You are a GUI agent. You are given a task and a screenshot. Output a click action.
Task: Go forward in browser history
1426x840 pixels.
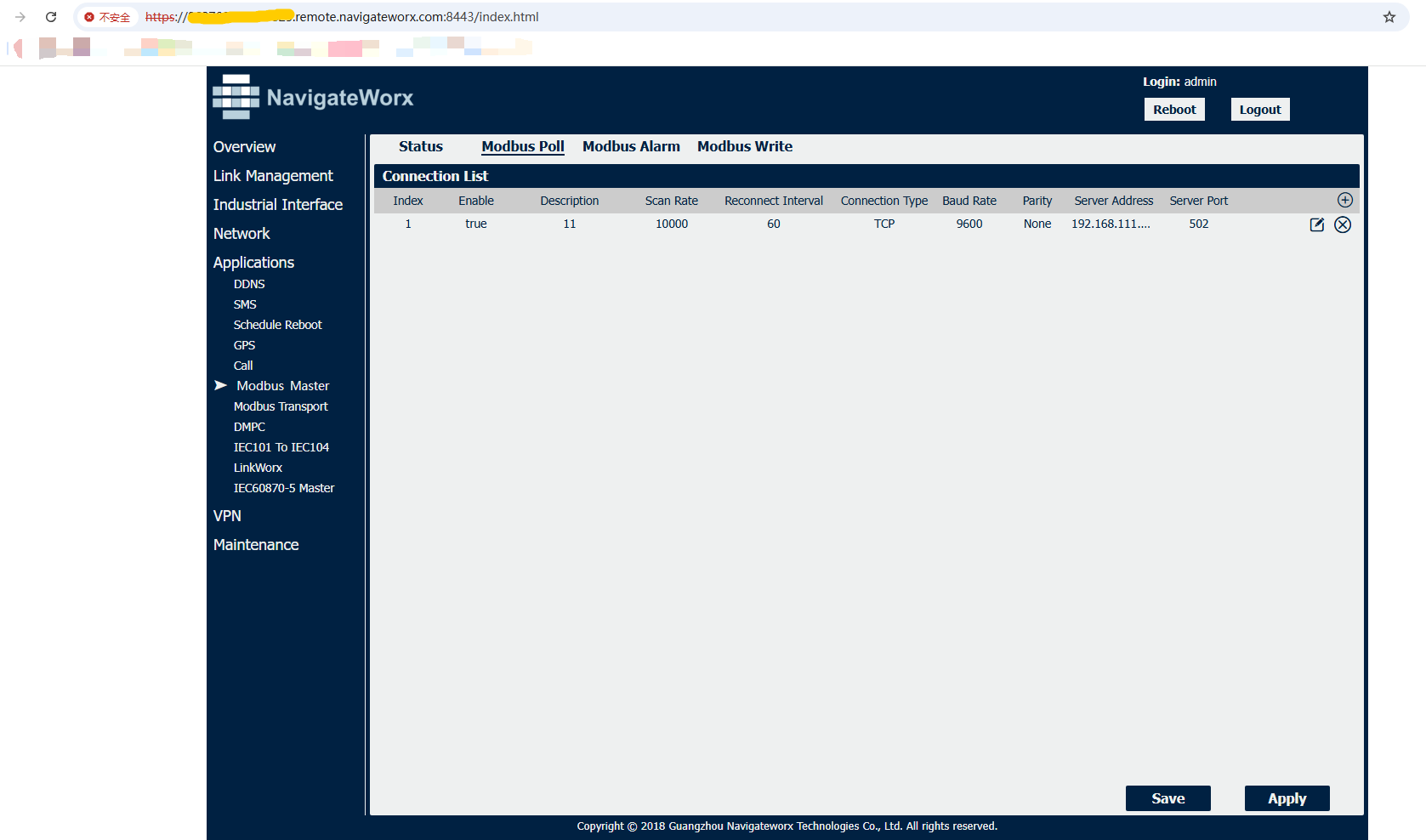tap(20, 17)
